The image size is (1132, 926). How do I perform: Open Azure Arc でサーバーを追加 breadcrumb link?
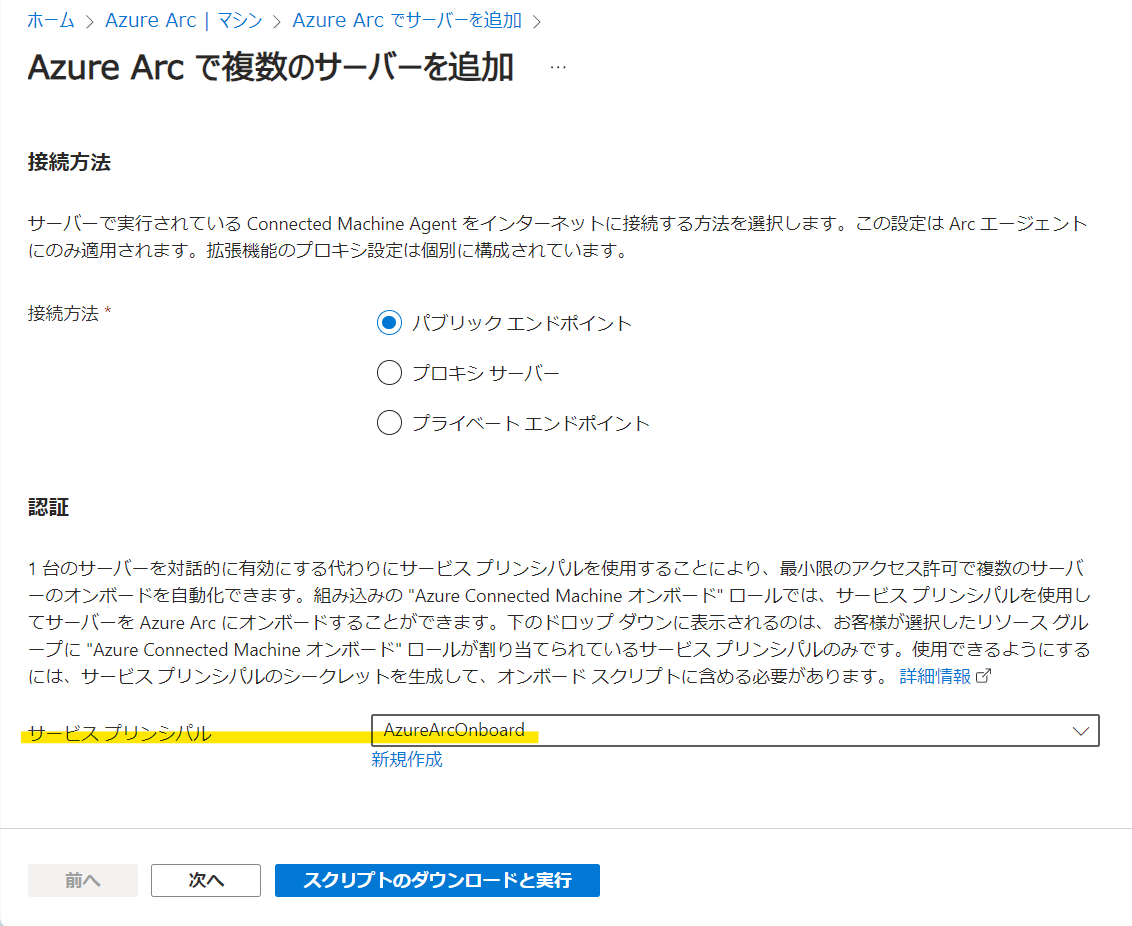407,20
